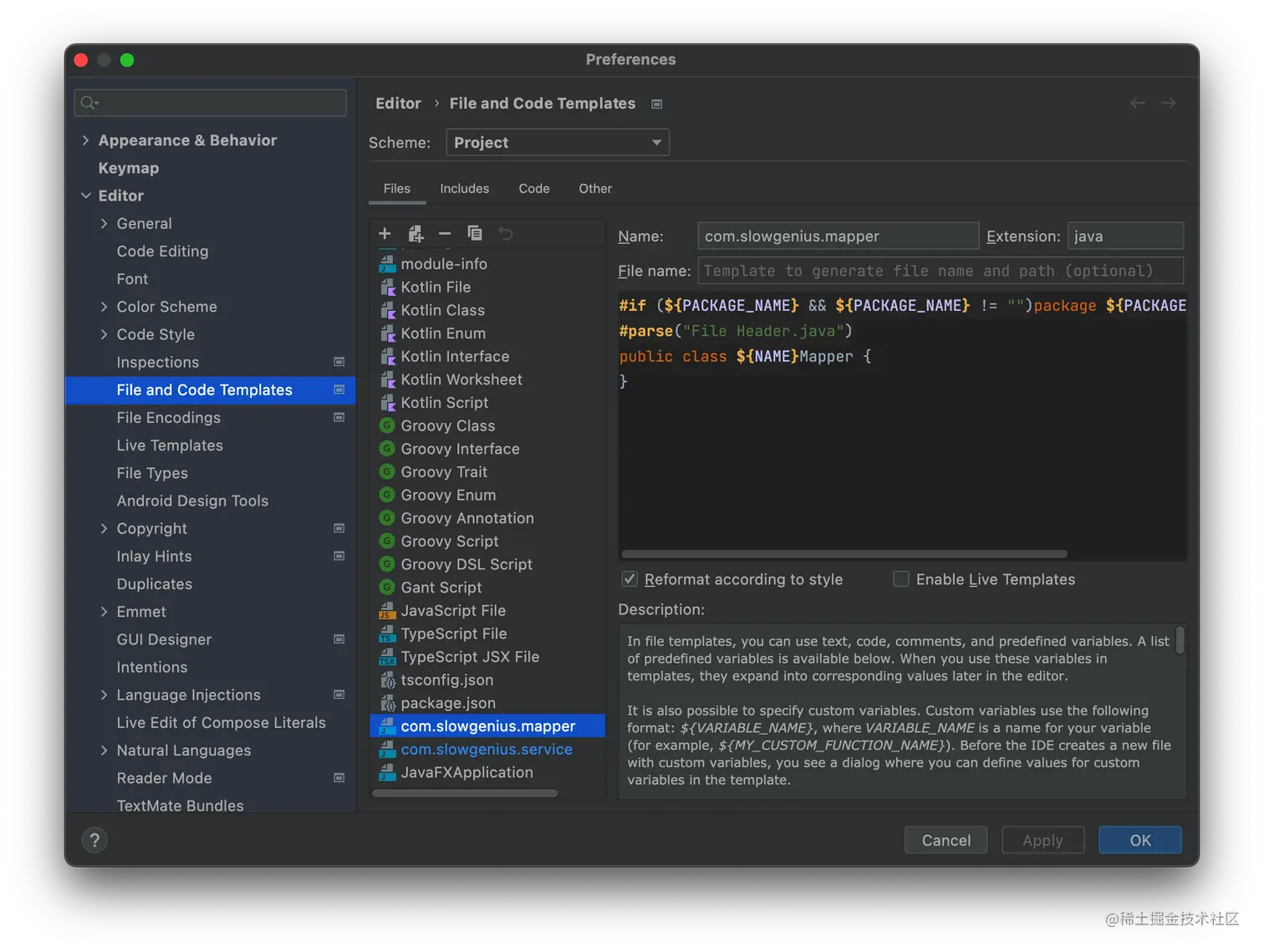Click the forward navigation arrow icon
Screen dimensions: 1264x952
point(1169,103)
